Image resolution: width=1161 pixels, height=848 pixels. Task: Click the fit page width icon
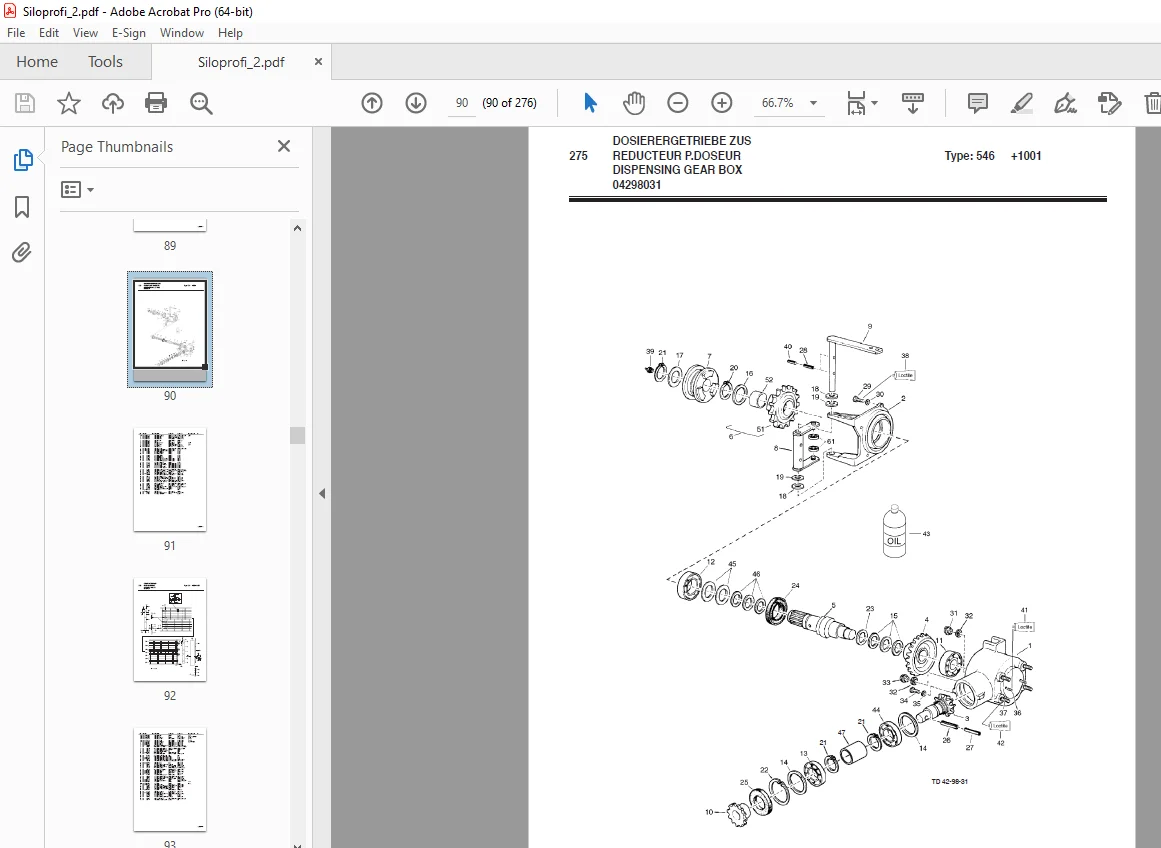pos(857,103)
